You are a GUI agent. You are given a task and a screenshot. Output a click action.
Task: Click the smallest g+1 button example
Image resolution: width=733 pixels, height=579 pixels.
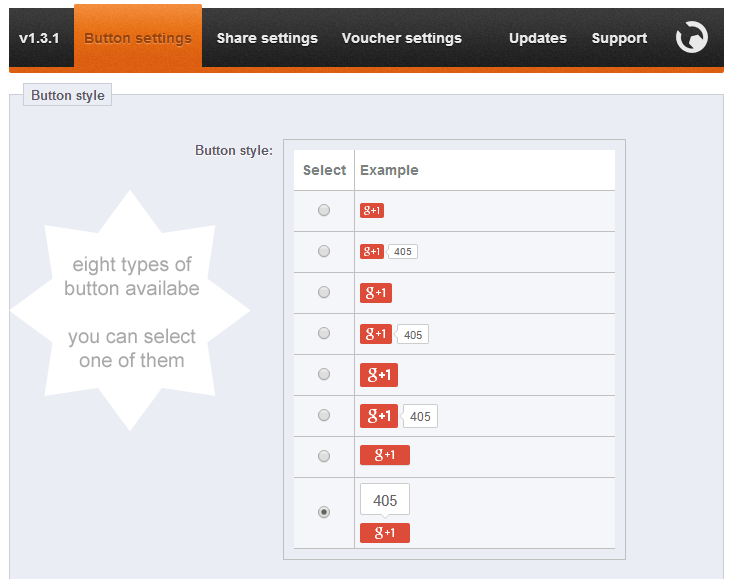click(372, 210)
